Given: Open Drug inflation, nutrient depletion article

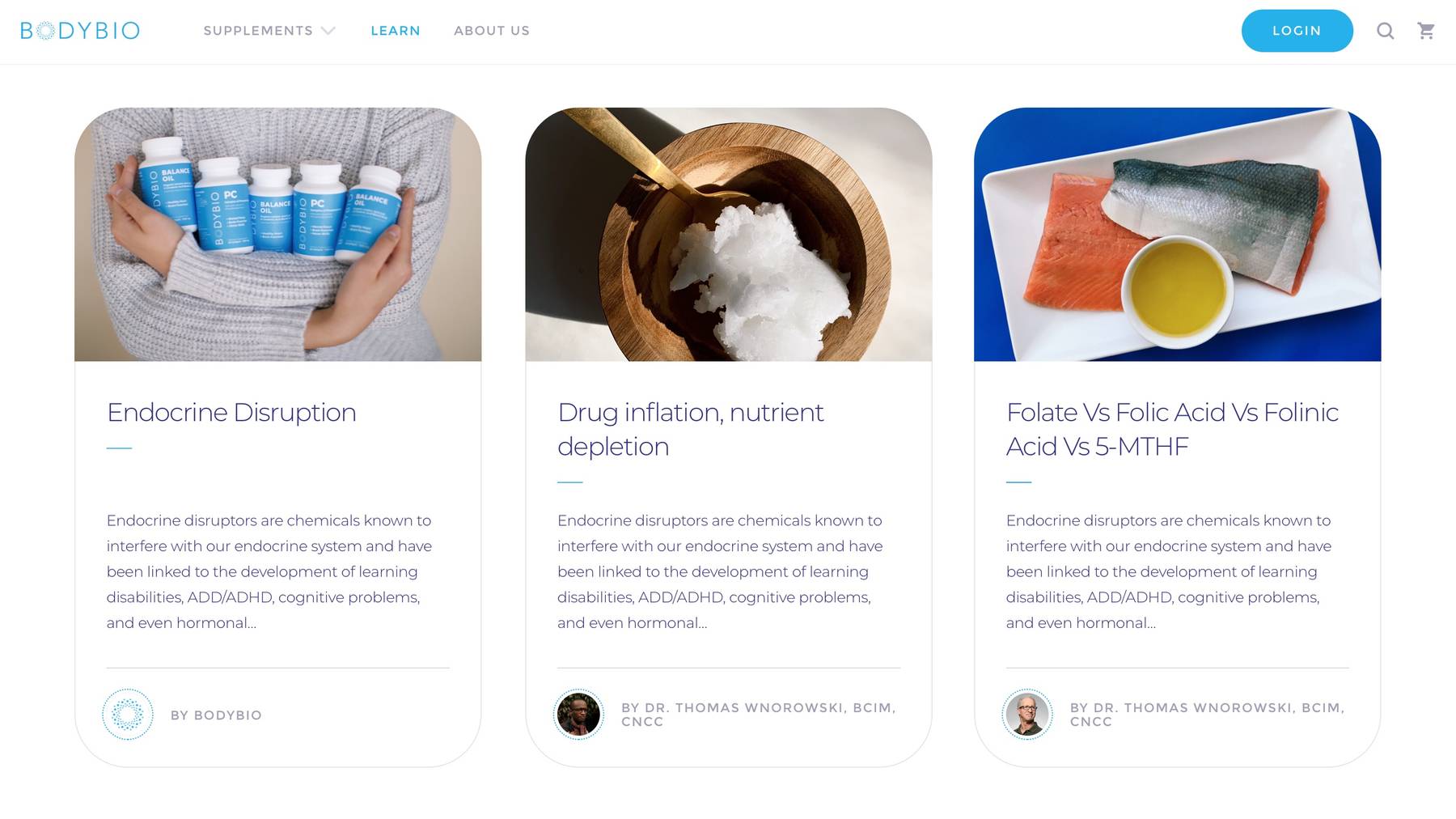Looking at the screenshot, I should [x=691, y=430].
